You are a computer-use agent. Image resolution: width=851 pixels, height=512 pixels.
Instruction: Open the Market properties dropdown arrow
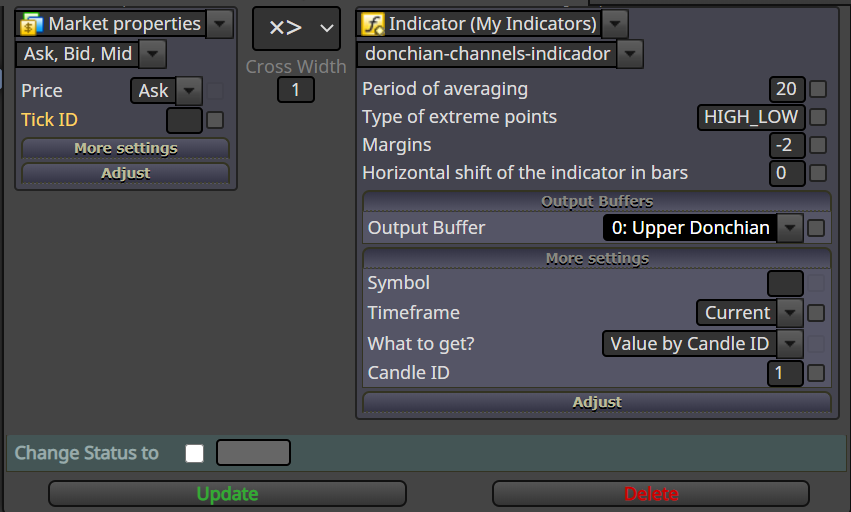219,24
